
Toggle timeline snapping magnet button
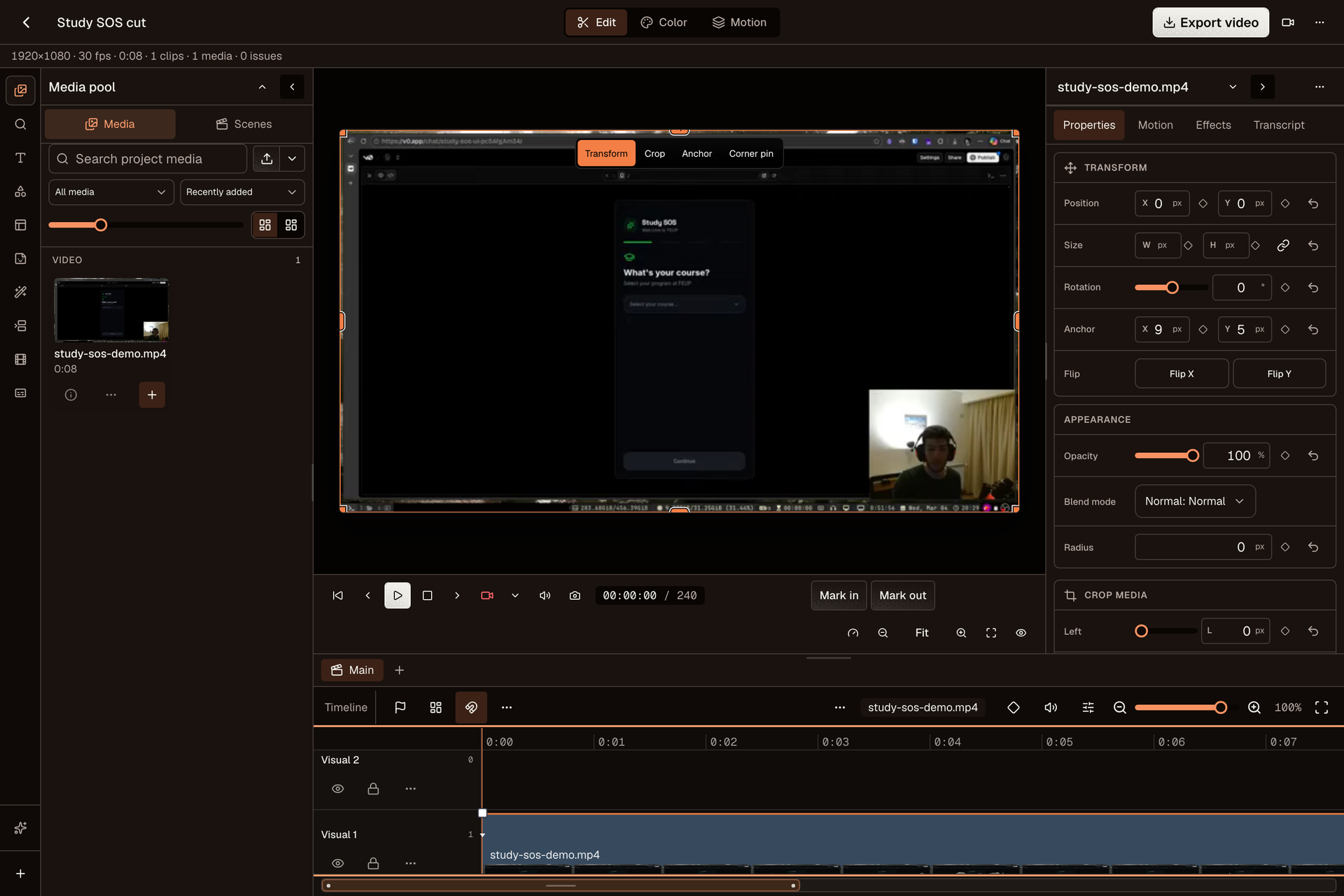tap(471, 708)
